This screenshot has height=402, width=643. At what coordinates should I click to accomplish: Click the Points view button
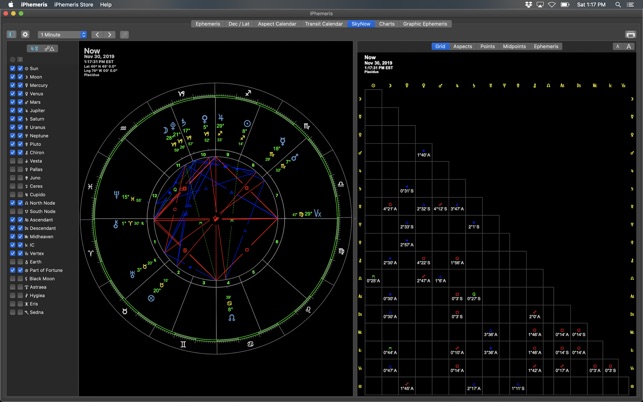[x=488, y=46]
